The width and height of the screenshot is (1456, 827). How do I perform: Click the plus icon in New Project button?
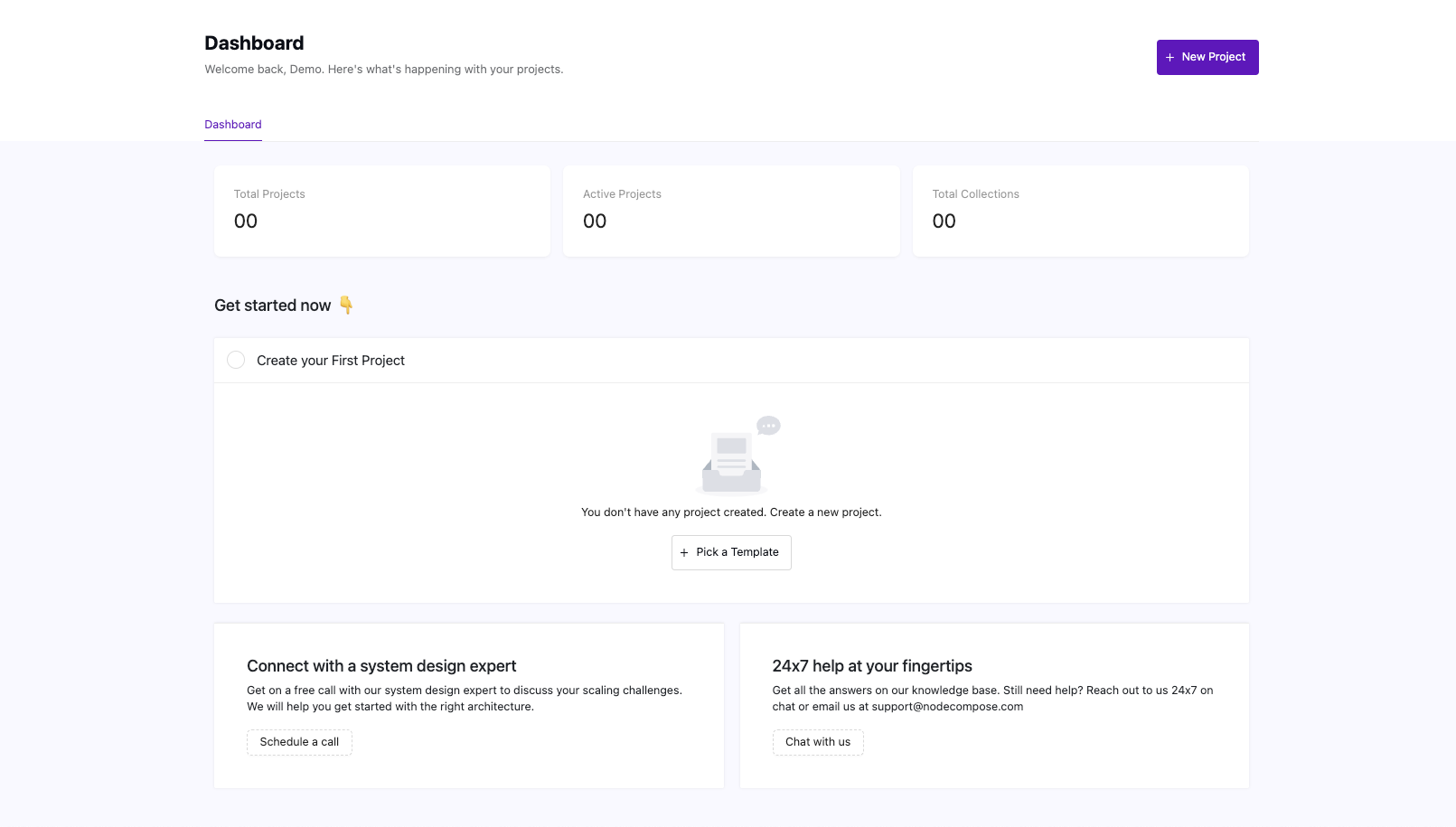[1169, 58]
